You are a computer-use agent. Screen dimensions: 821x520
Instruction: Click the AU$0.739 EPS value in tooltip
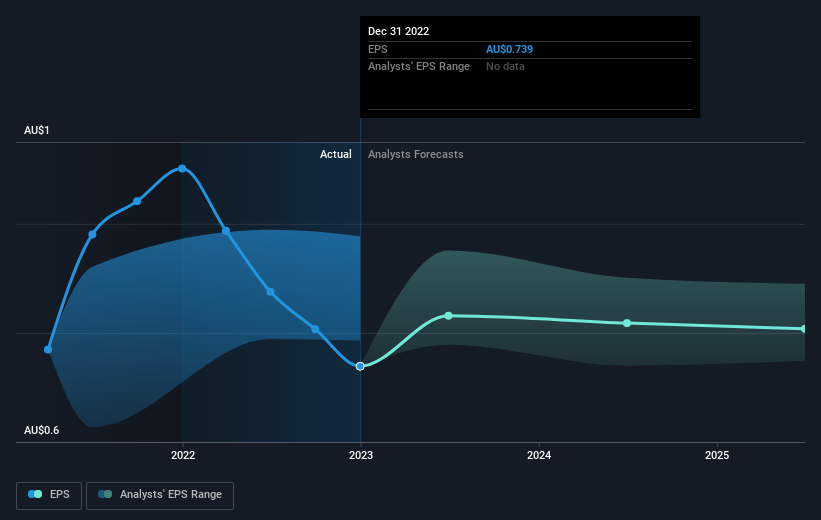[x=509, y=49]
